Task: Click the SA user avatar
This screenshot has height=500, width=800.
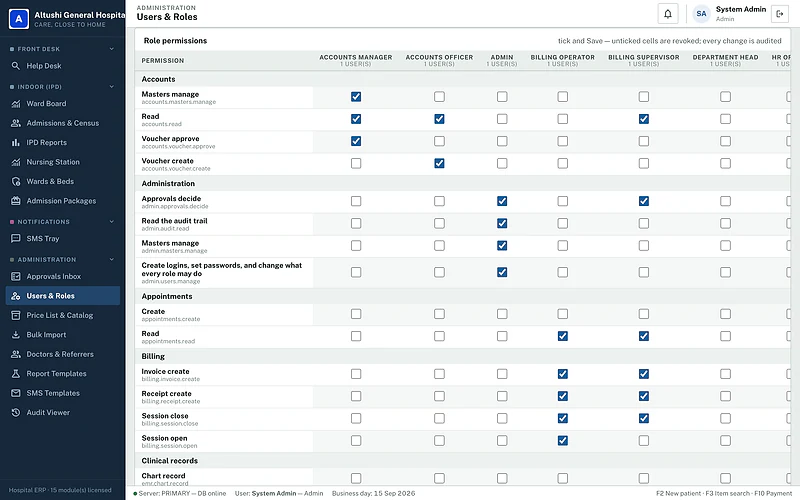Action: (x=702, y=14)
